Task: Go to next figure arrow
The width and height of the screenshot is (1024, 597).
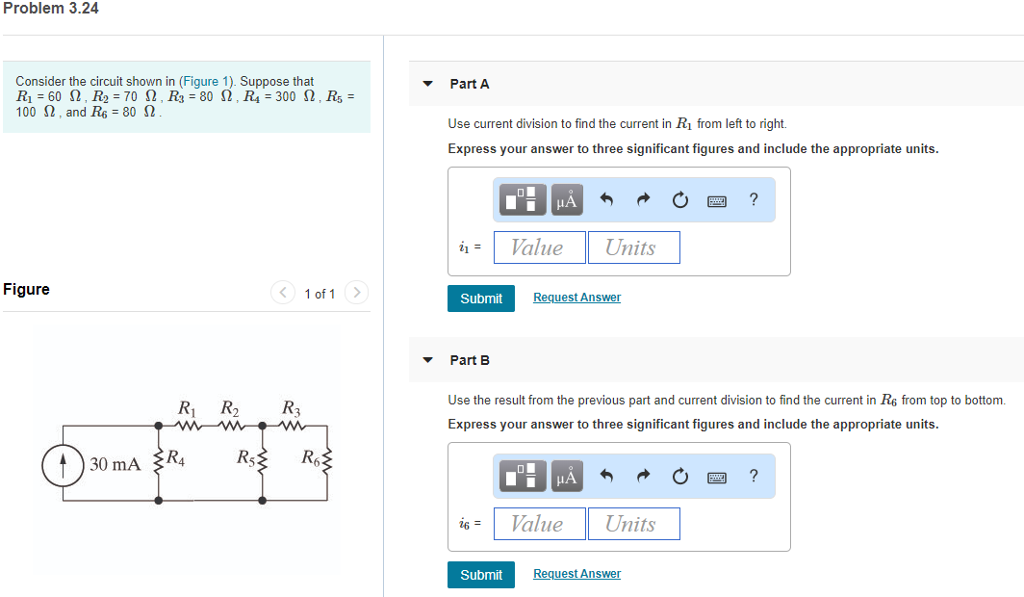Action: tap(357, 292)
